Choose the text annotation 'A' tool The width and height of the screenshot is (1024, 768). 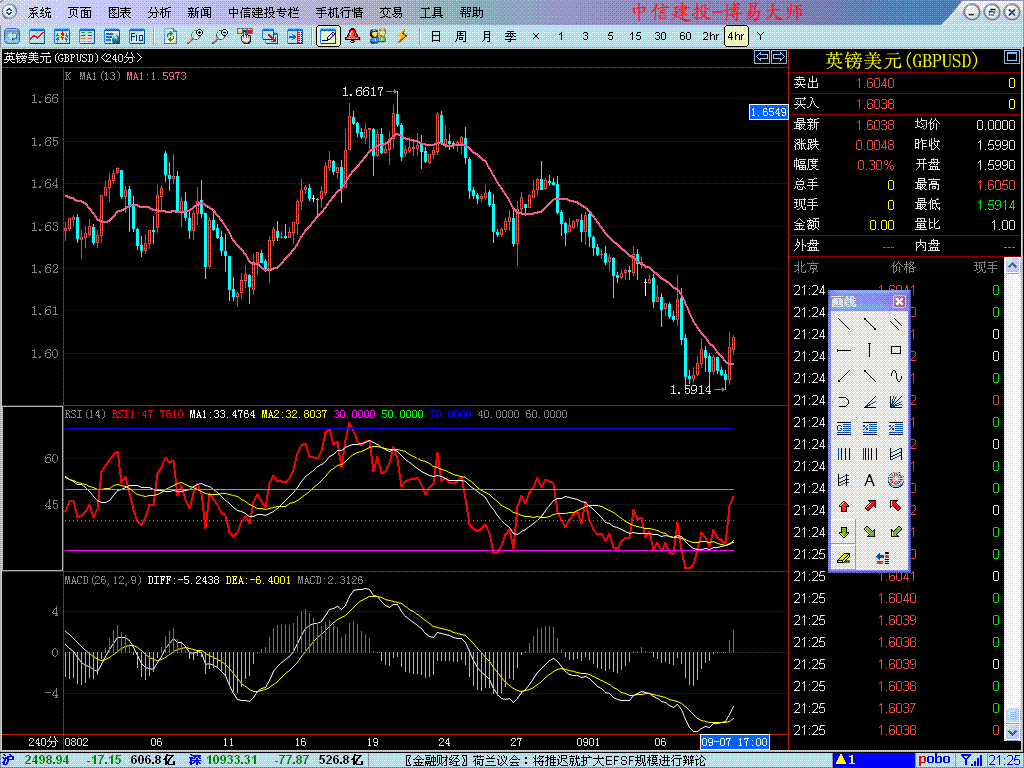[x=870, y=480]
